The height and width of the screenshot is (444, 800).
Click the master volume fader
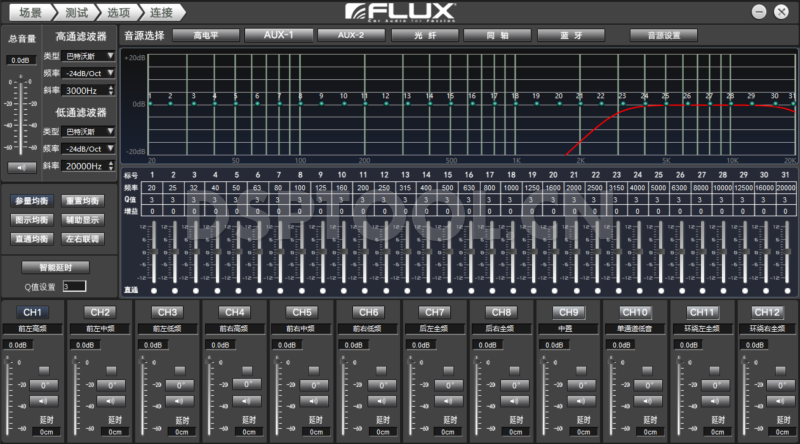coord(21,115)
